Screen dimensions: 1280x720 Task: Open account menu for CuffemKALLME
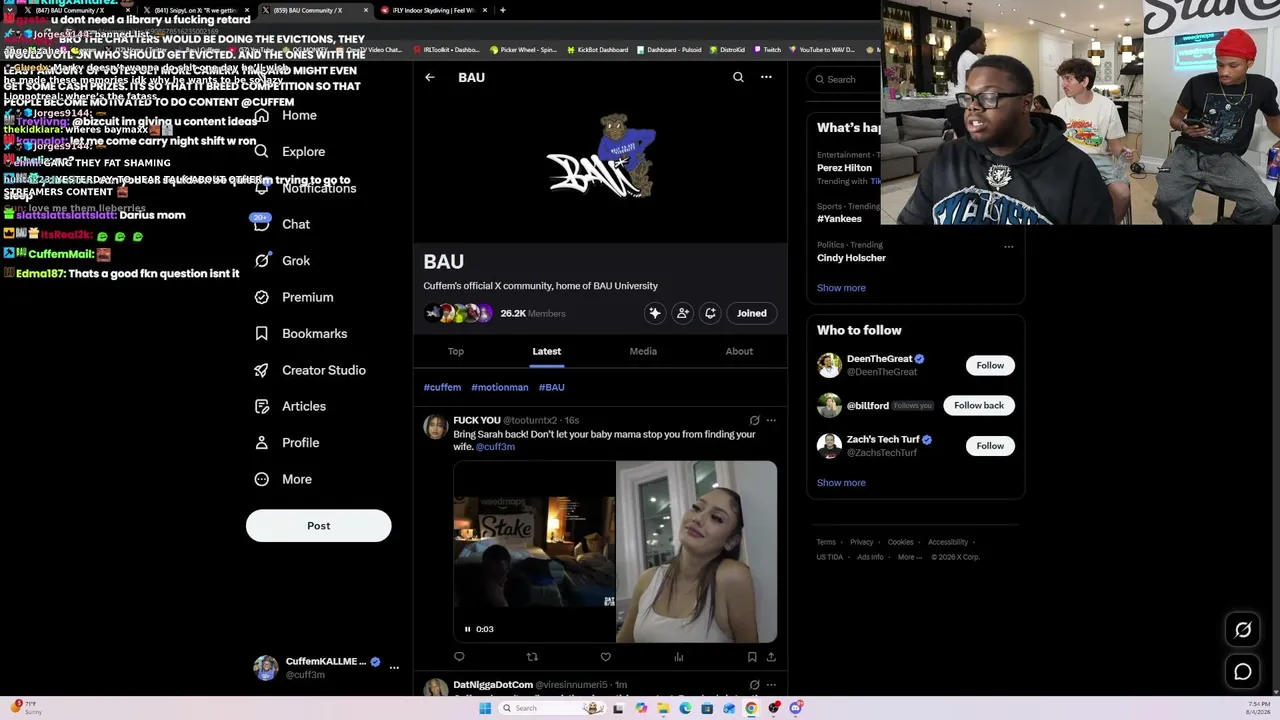326,668
